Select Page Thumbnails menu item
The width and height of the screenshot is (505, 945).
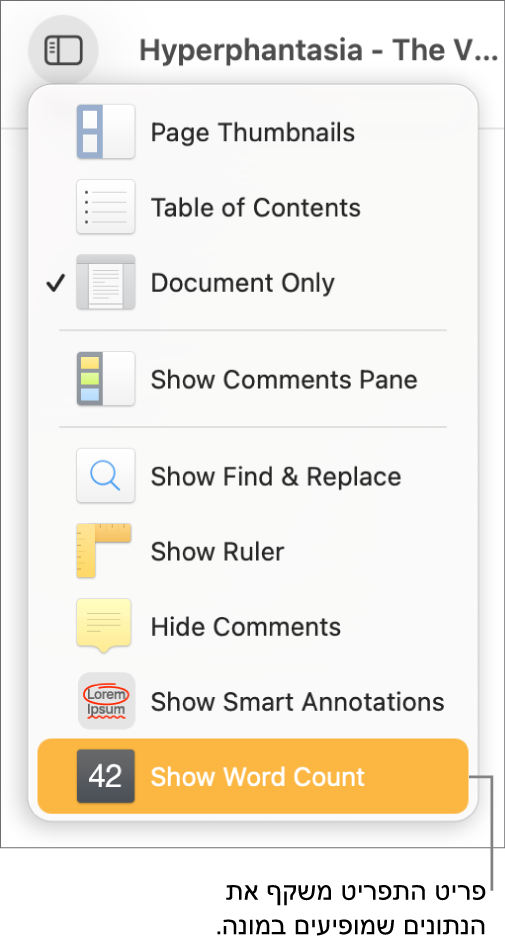click(253, 131)
